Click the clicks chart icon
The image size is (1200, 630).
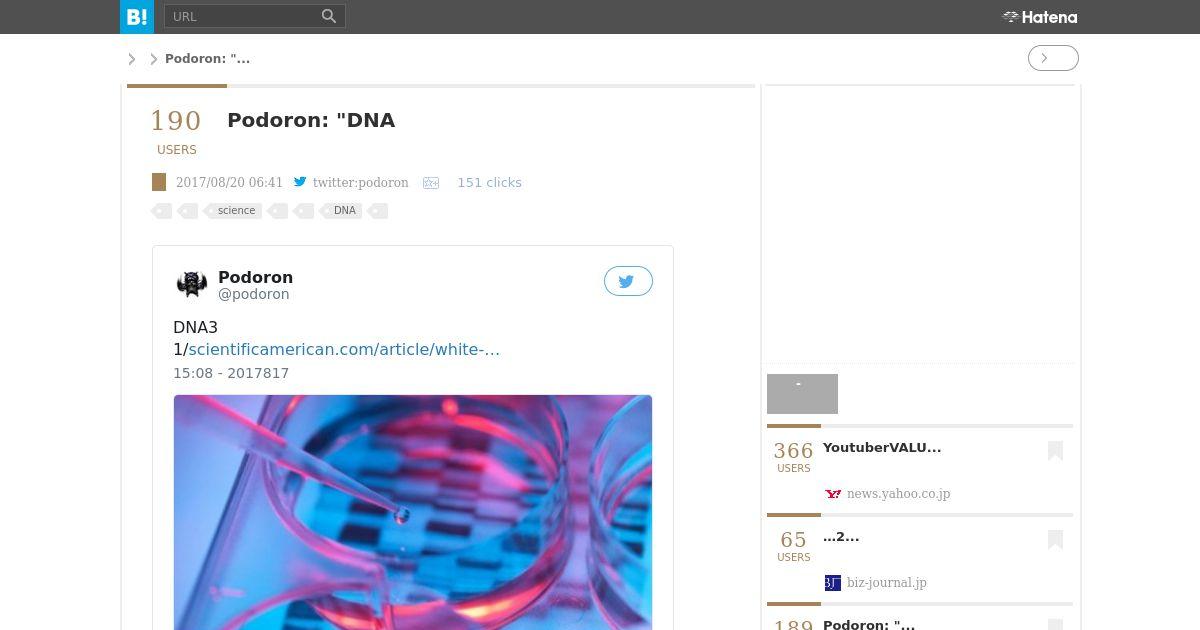pos(431,183)
